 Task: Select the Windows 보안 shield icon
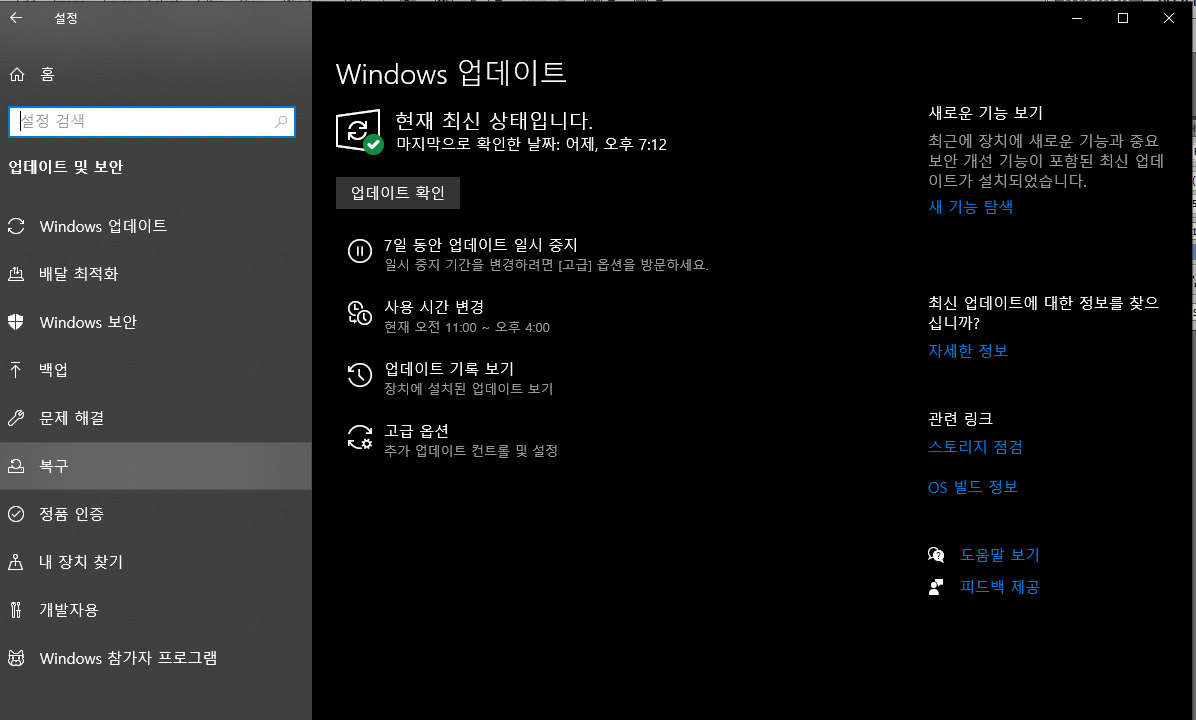click(x=16, y=322)
